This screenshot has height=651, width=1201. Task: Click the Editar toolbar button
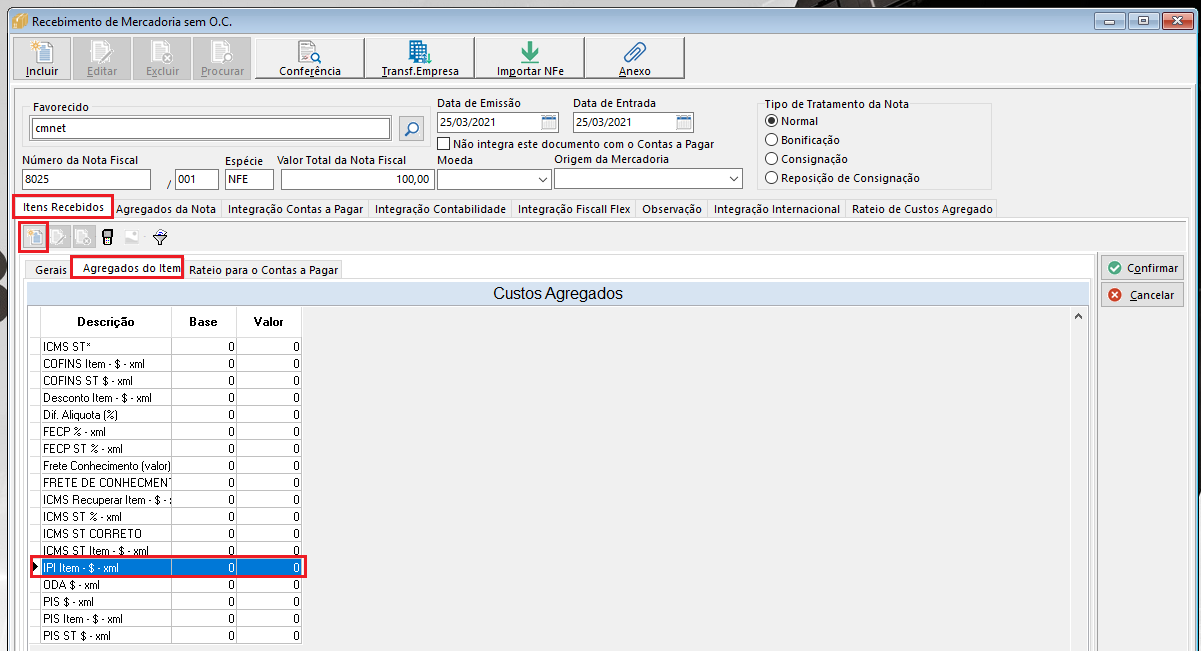[102, 58]
